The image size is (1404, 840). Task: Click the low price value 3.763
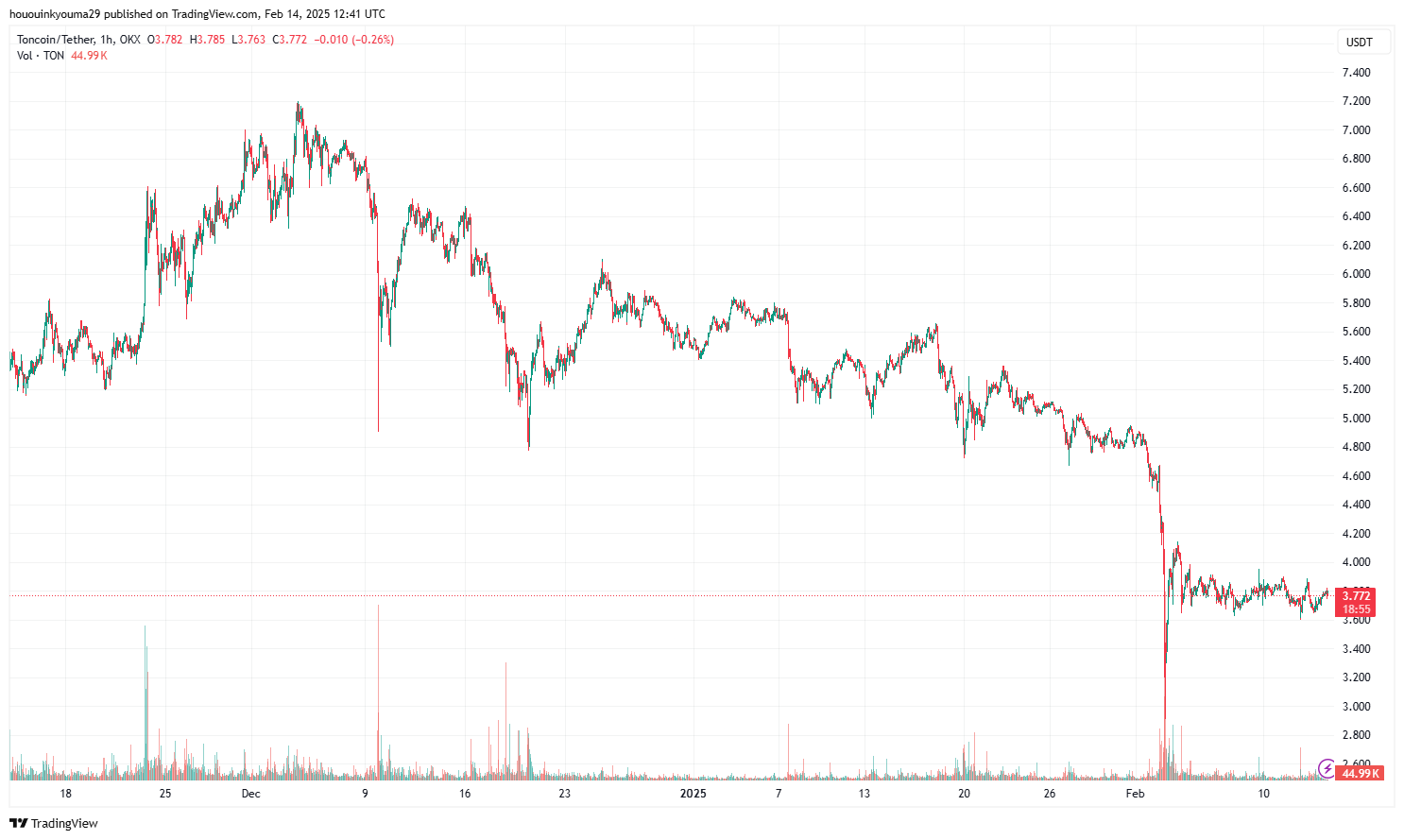coord(249,40)
